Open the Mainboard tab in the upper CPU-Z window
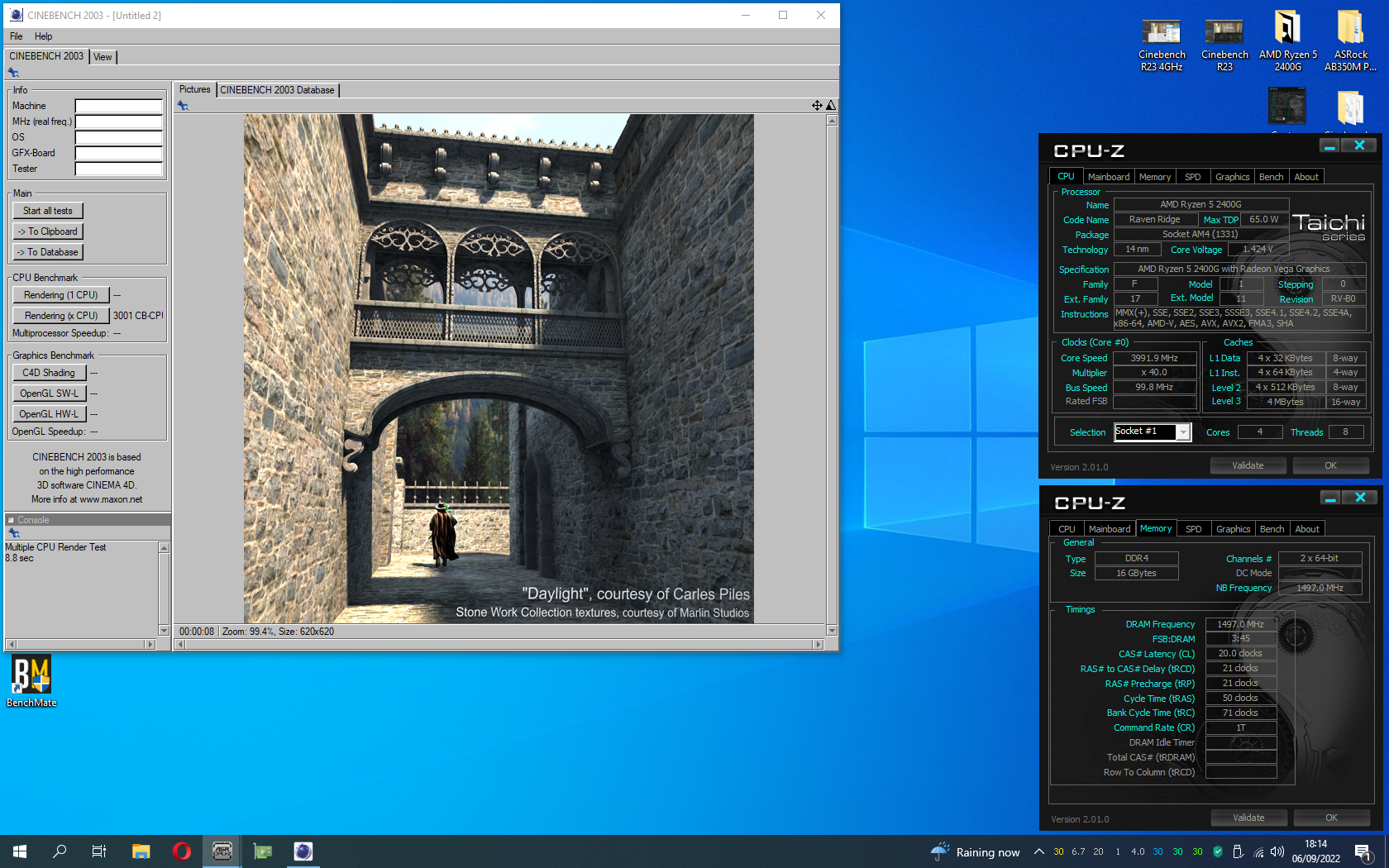 [x=1109, y=177]
